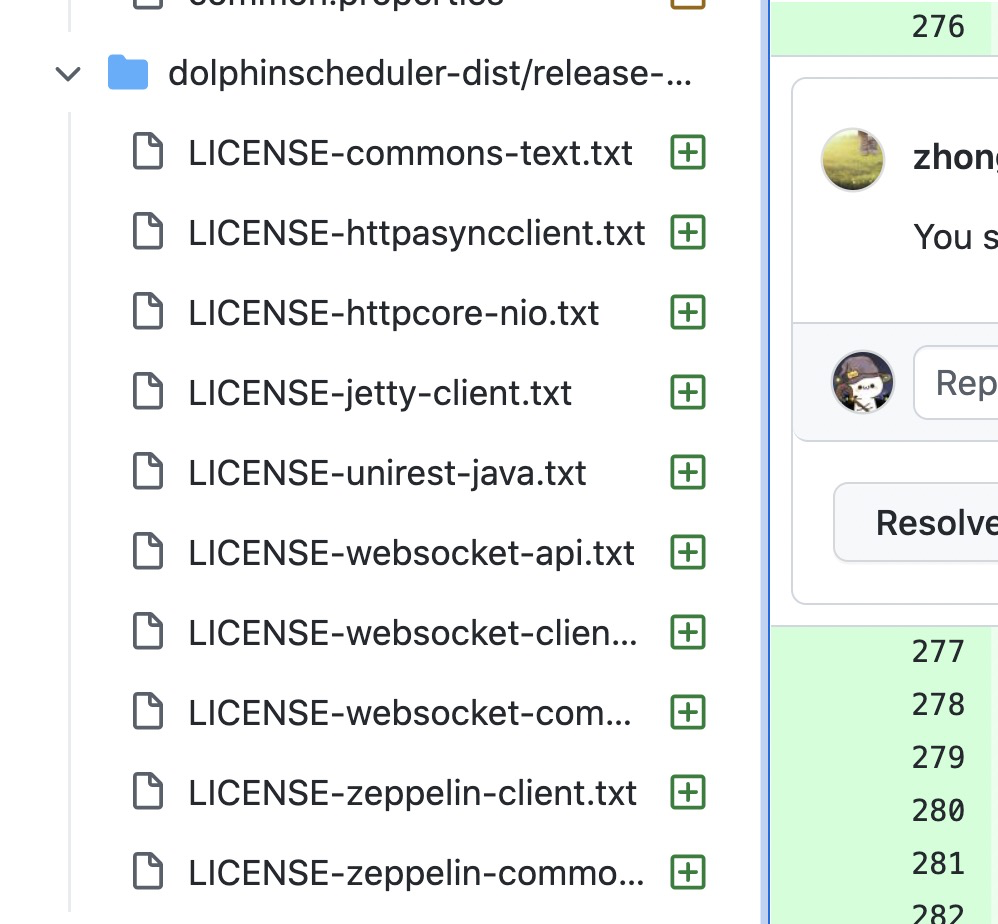Image resolution: width=998 pixels, height=924 pixels.
Task: Open the zhong commenter's avatar
Action: click(853, 159)
